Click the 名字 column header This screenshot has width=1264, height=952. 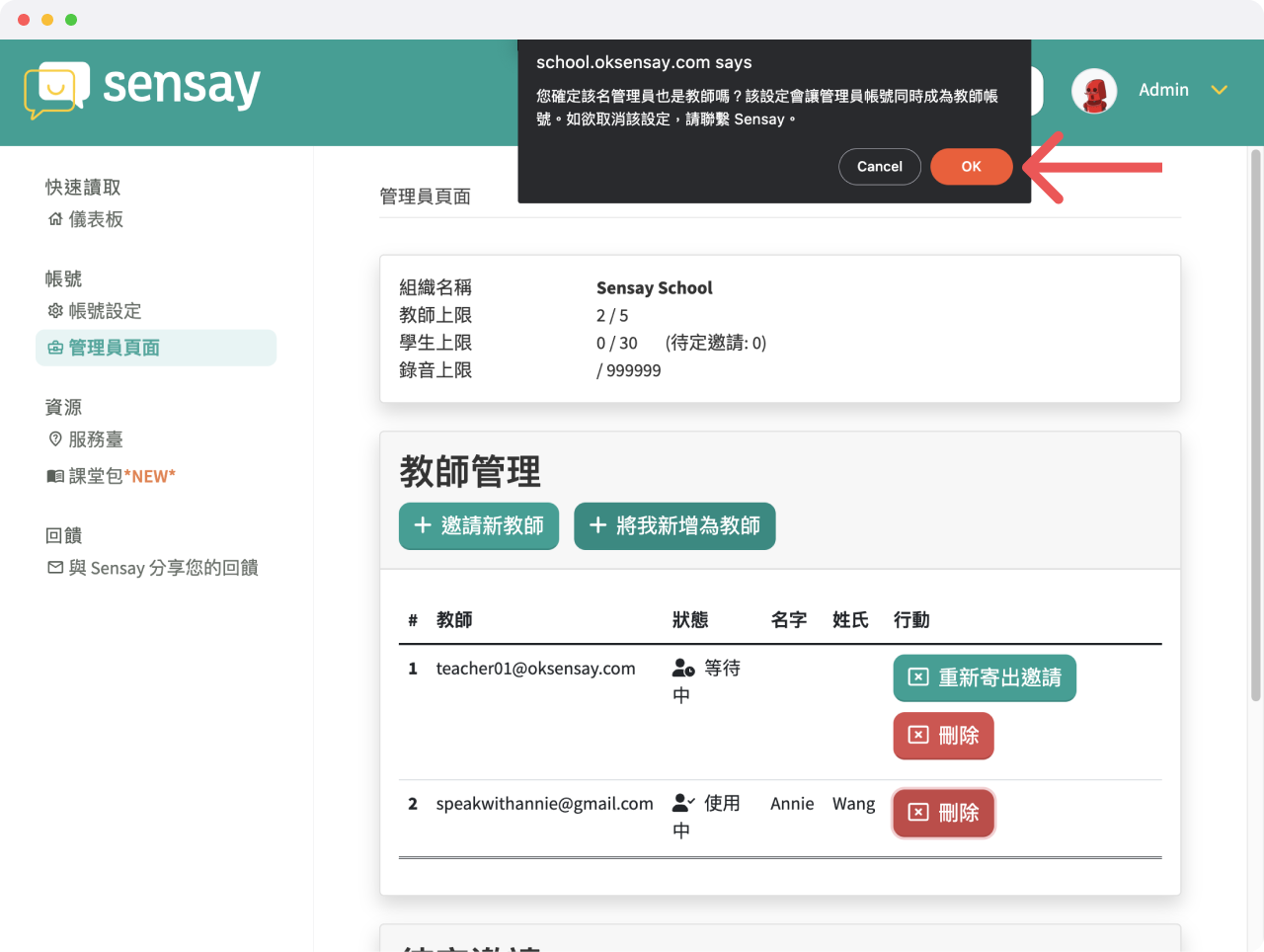[789, 620]
